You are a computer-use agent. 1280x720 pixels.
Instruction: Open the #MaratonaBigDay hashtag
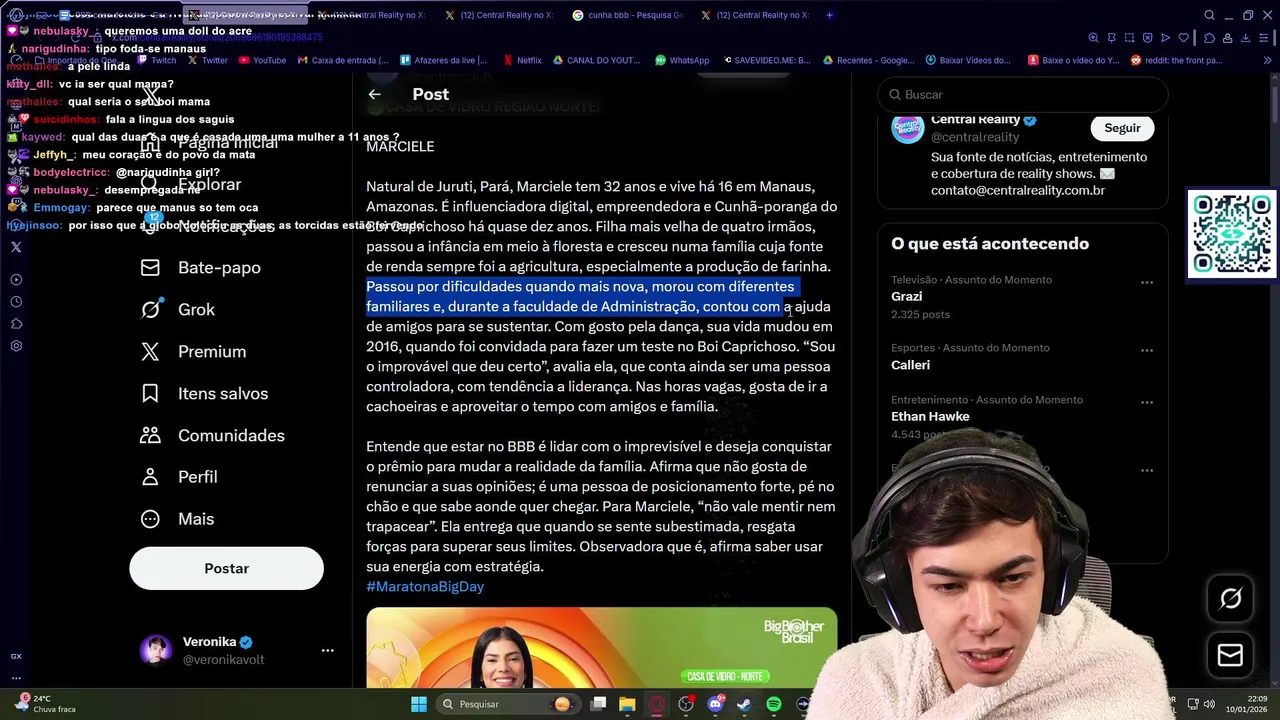(425, 587)
